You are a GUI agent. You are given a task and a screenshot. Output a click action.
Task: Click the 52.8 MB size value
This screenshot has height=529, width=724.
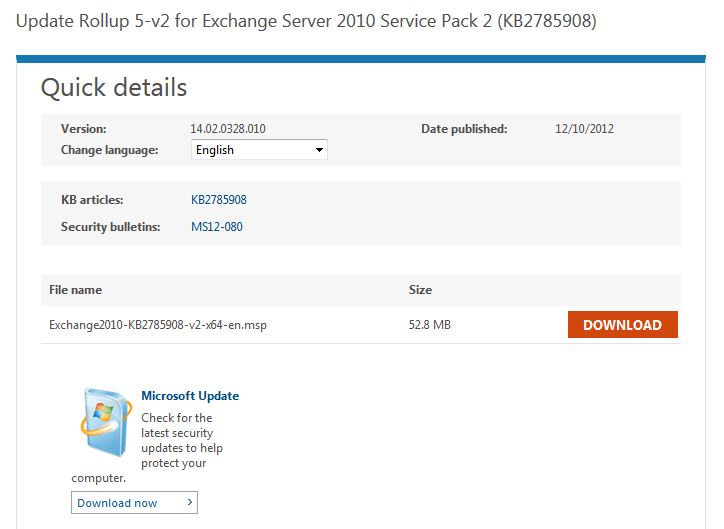coord(429,325)
